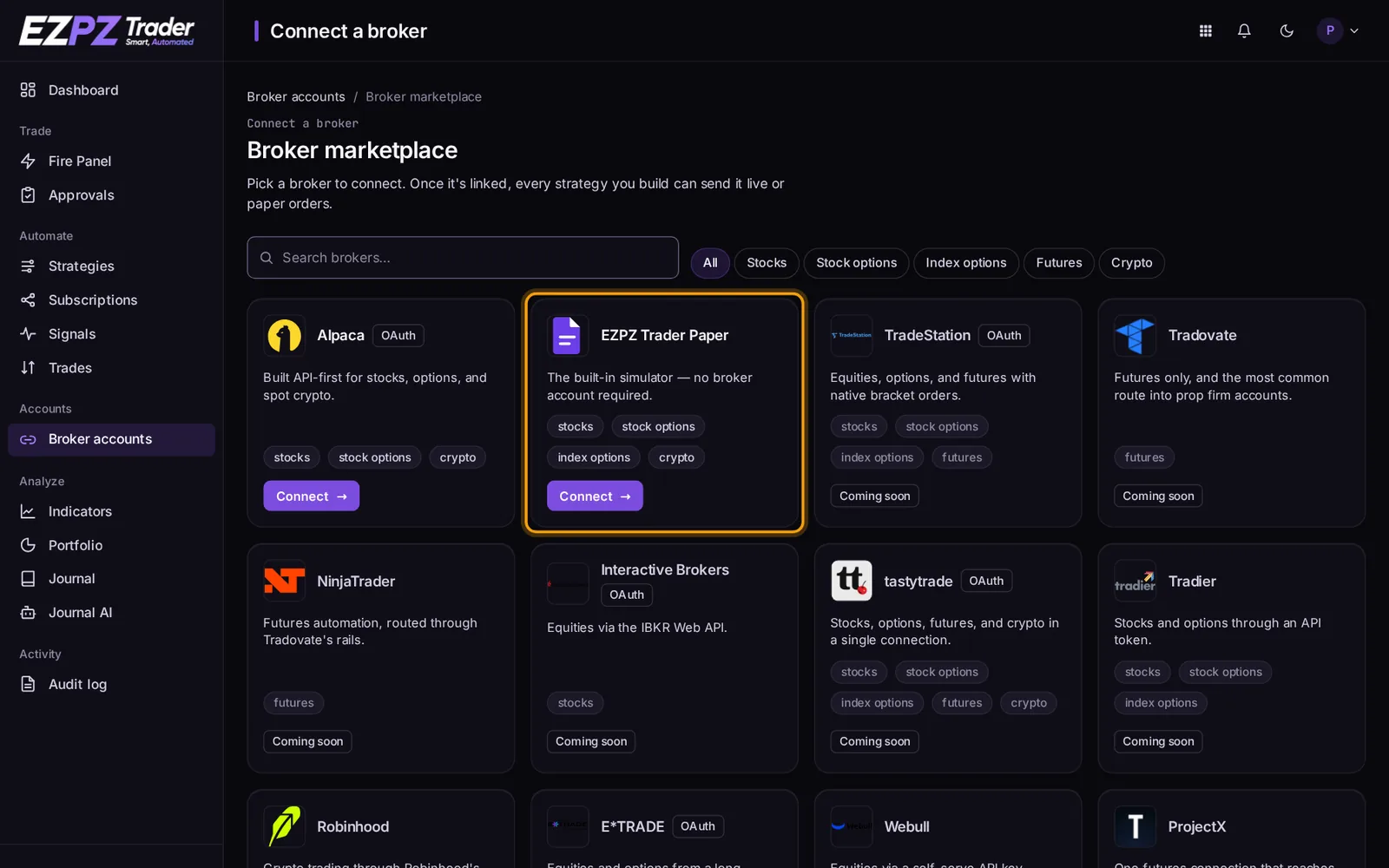Open Subscriptions page
Screen dimensions: 1389x868
[x=111, y=300]
